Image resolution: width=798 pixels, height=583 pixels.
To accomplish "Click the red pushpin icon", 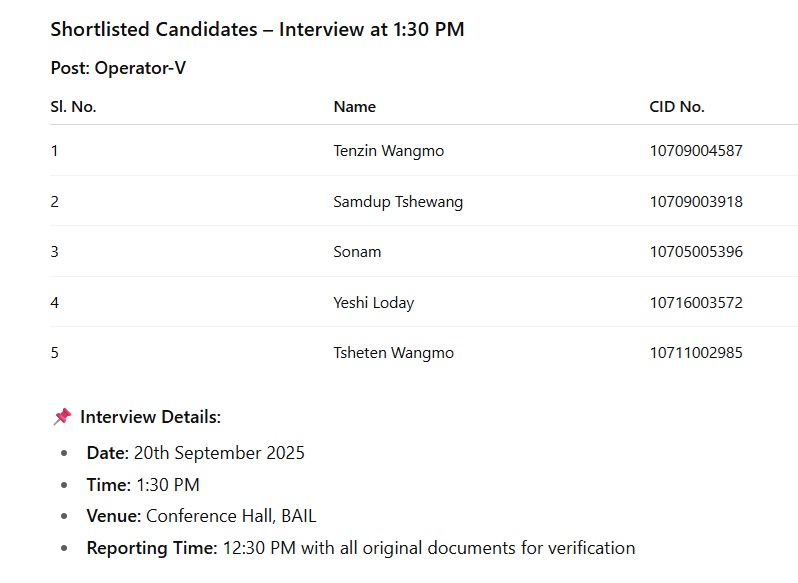I will (61, 417).
